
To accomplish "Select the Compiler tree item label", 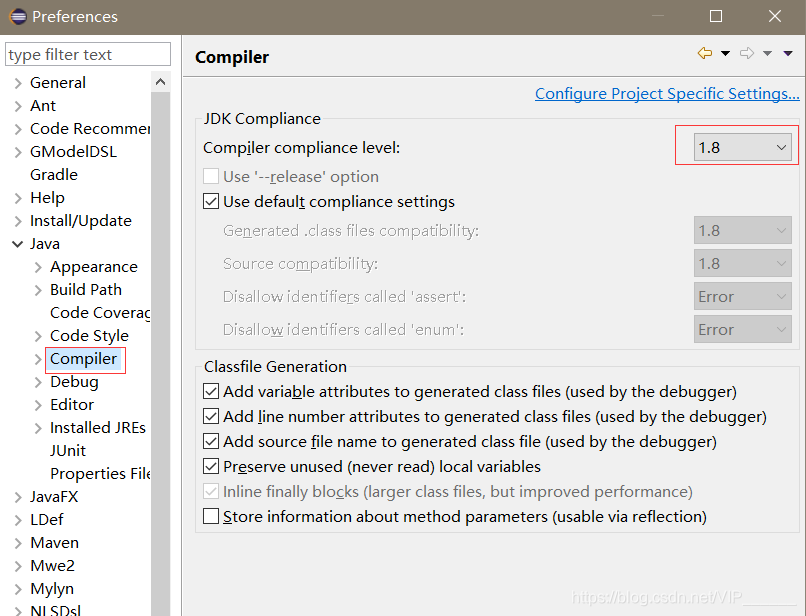I will (83, 359).
